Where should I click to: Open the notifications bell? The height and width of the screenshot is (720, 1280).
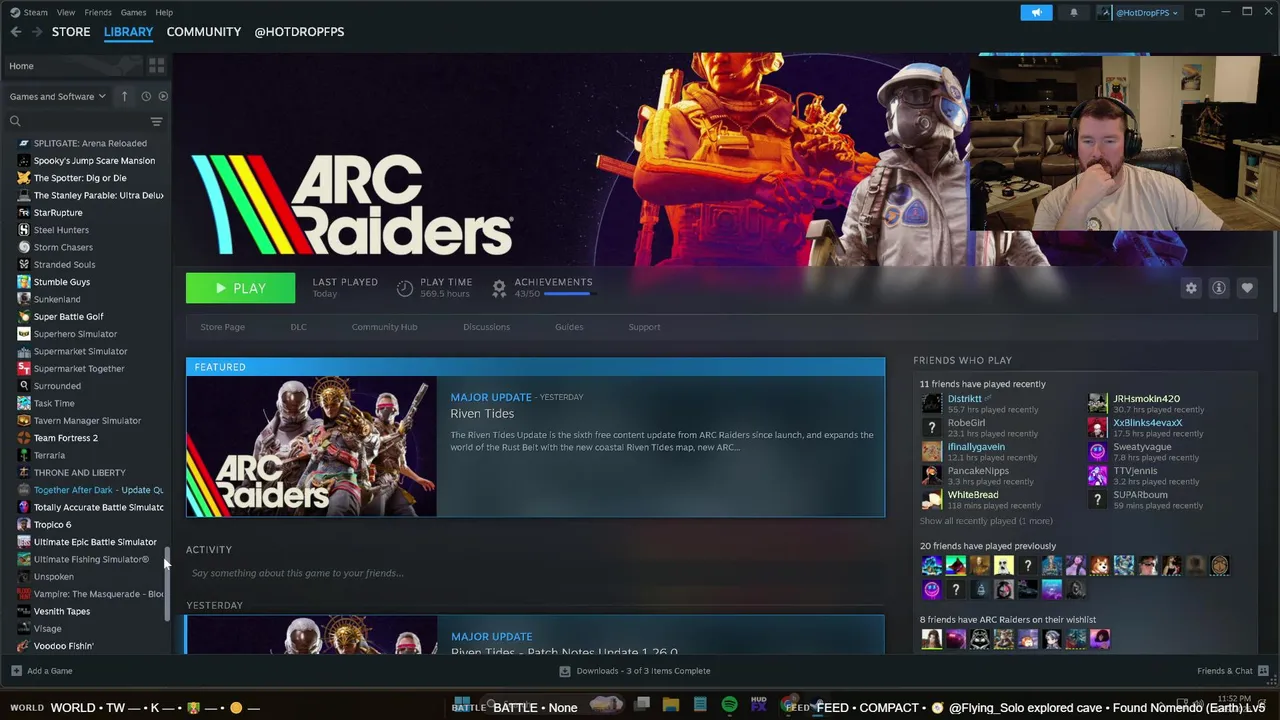click(x=1074, y=12)
